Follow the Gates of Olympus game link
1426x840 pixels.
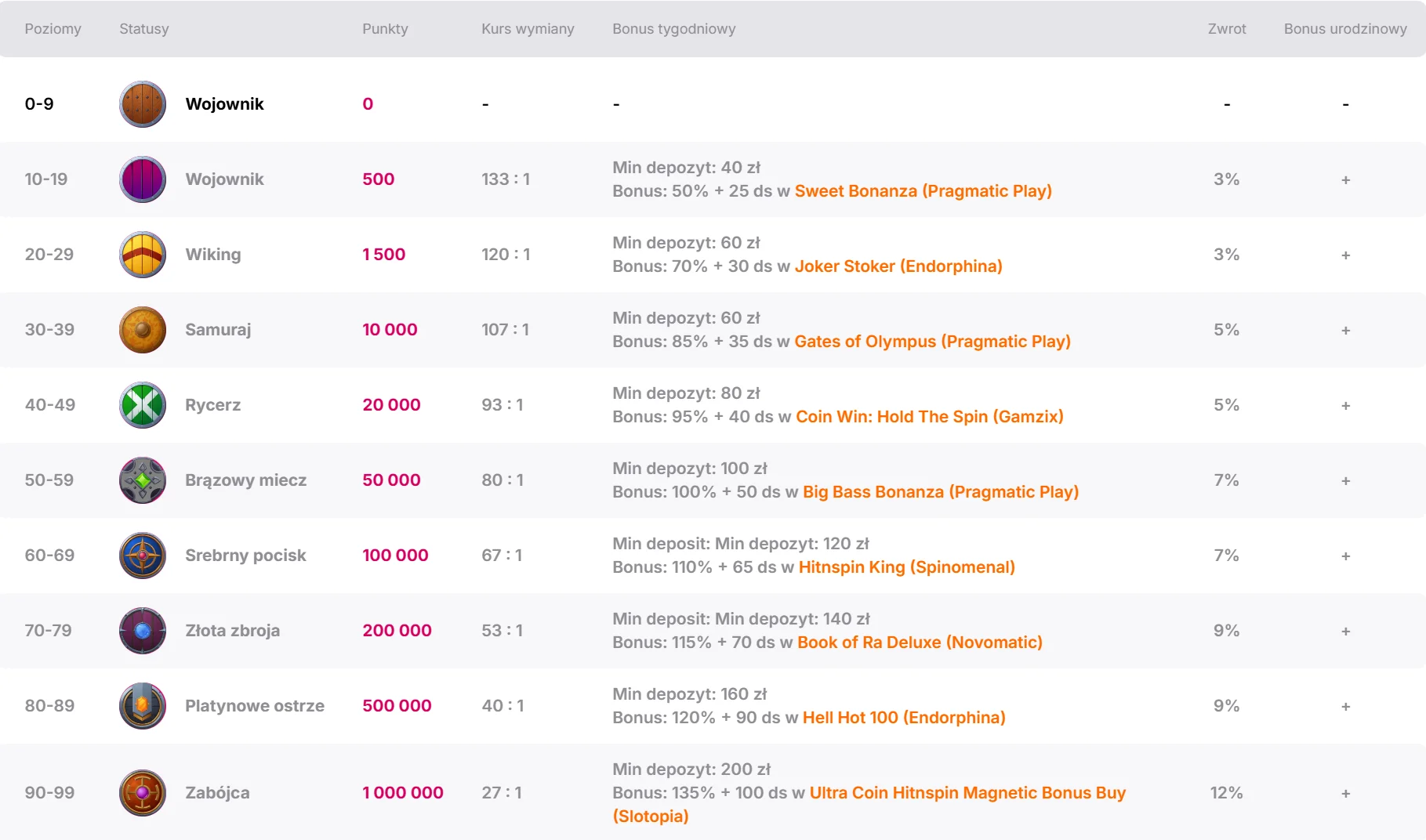[932, 342]
